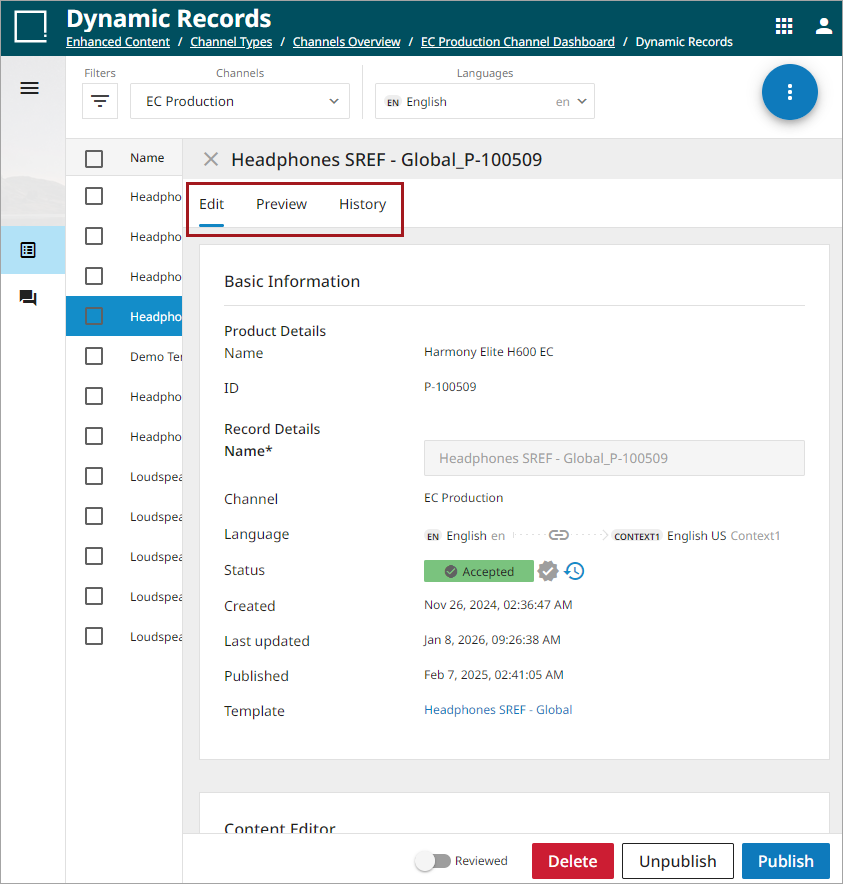Switch to the History tab
The height and width of the screenshot is (884, 843).
362,204
